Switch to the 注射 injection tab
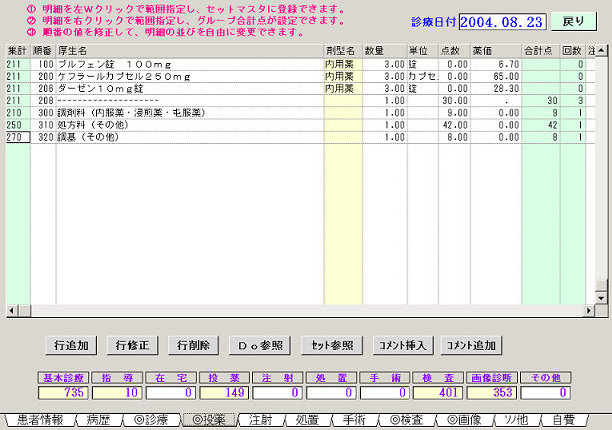This screenshot has height=430, width=612. pyautogui.click(x=260, y=421)
